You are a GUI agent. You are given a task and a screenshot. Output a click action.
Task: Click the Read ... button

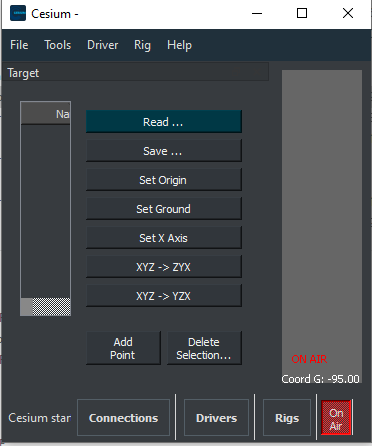point(164,122)
